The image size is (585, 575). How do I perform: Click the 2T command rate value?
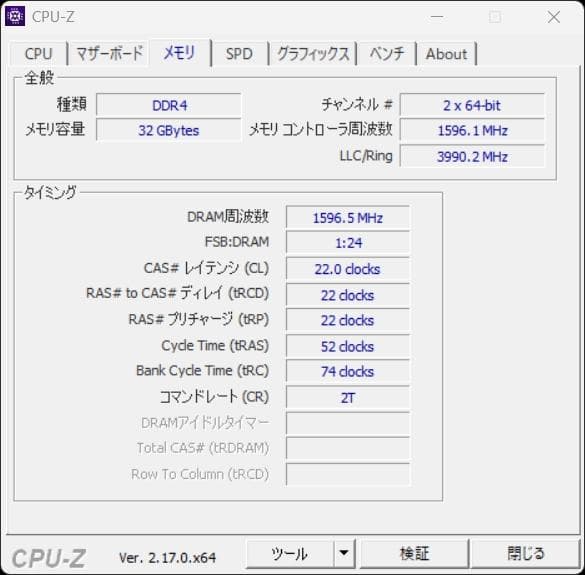(x=348, y=397)
